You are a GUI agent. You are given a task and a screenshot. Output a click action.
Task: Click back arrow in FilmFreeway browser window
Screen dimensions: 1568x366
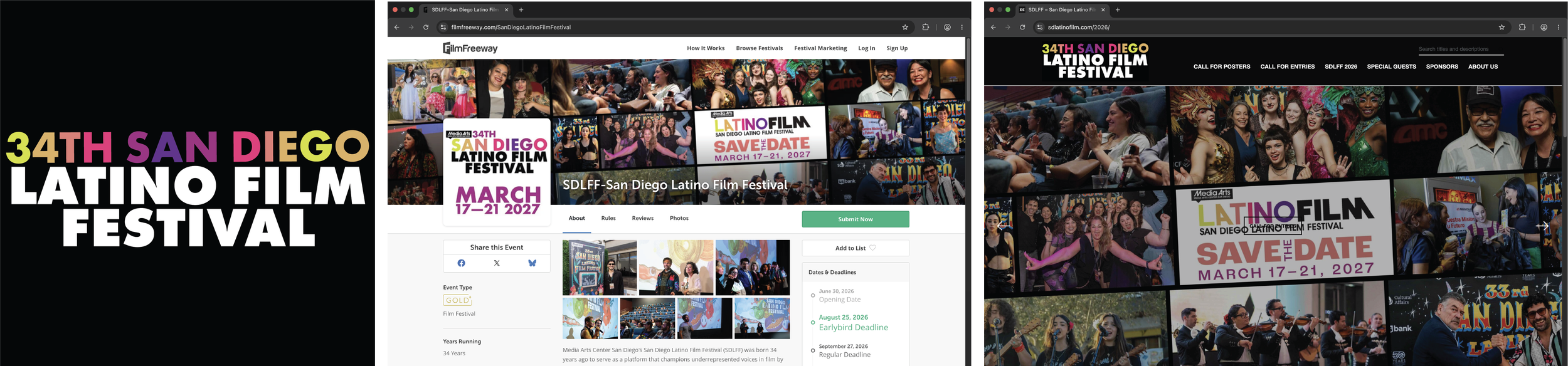point(396,27)
